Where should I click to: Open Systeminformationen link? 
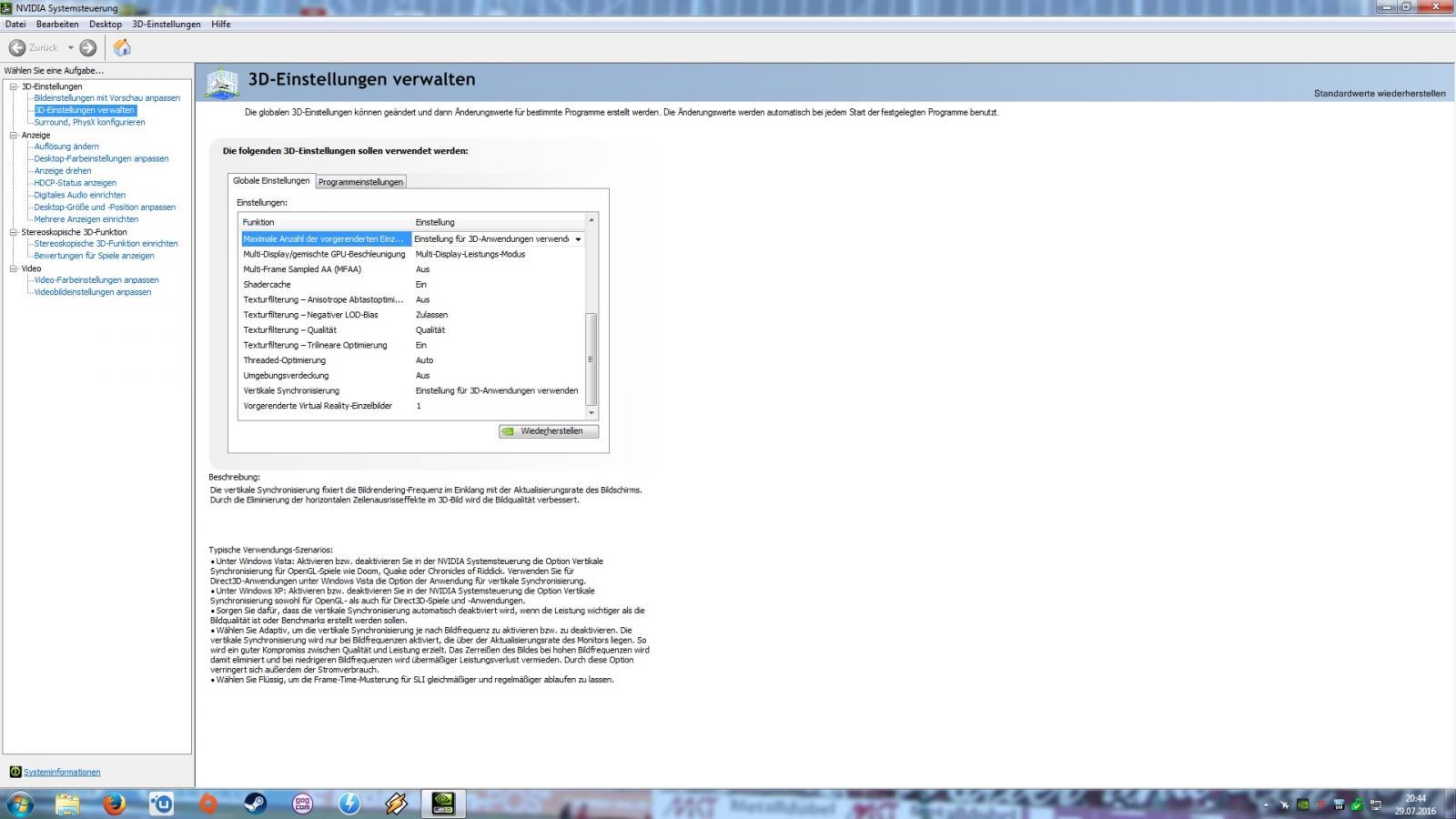click(62, 772)
